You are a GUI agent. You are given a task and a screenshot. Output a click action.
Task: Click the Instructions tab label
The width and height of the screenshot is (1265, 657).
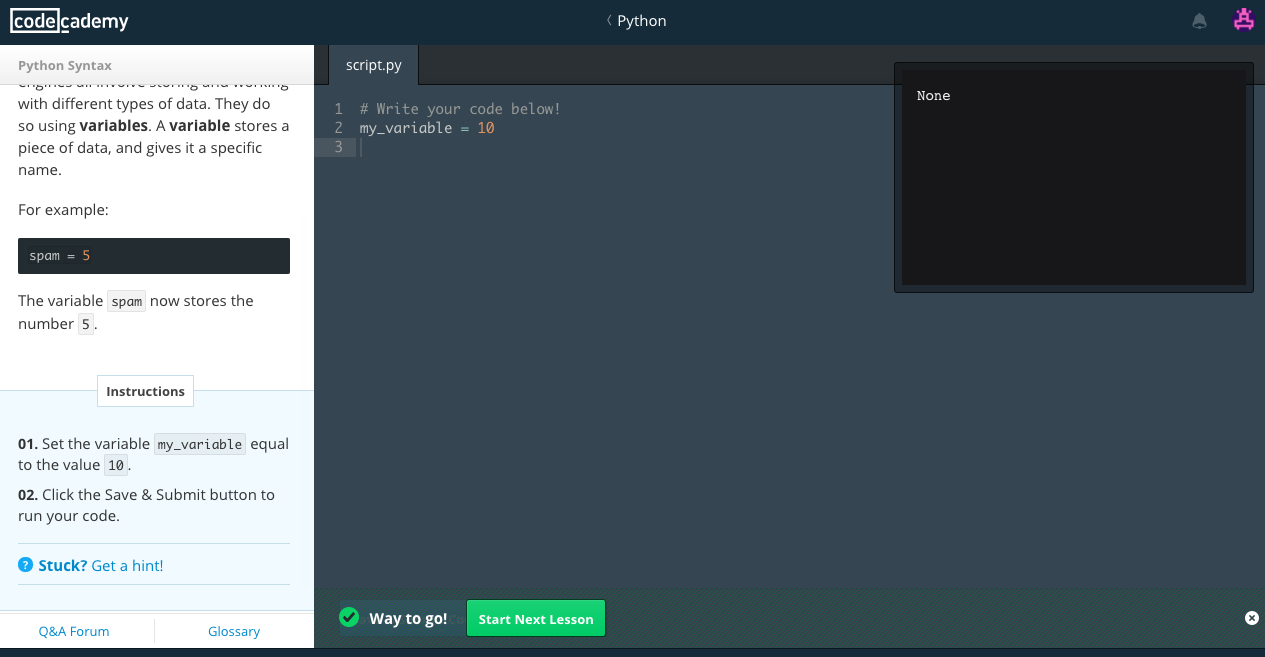(x=145, y=390)
